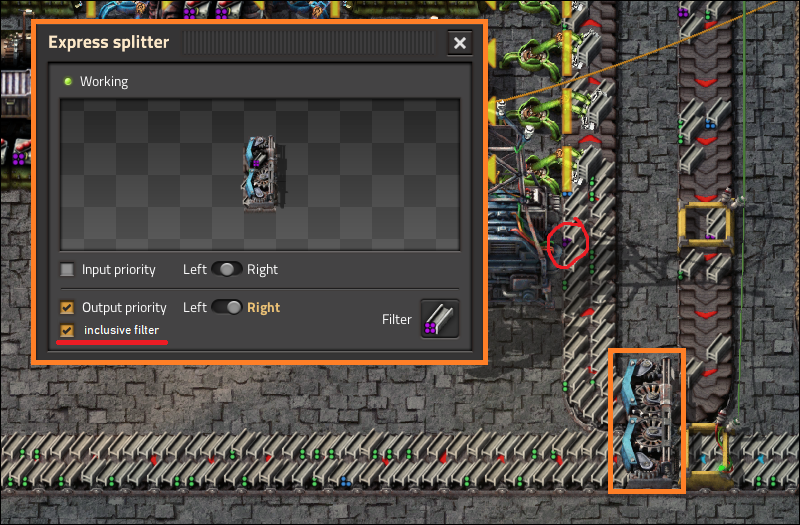This screenshot has height=525, width=800.
Task: Click the green Working status indicator dot
Action: [x=67, y=81]
